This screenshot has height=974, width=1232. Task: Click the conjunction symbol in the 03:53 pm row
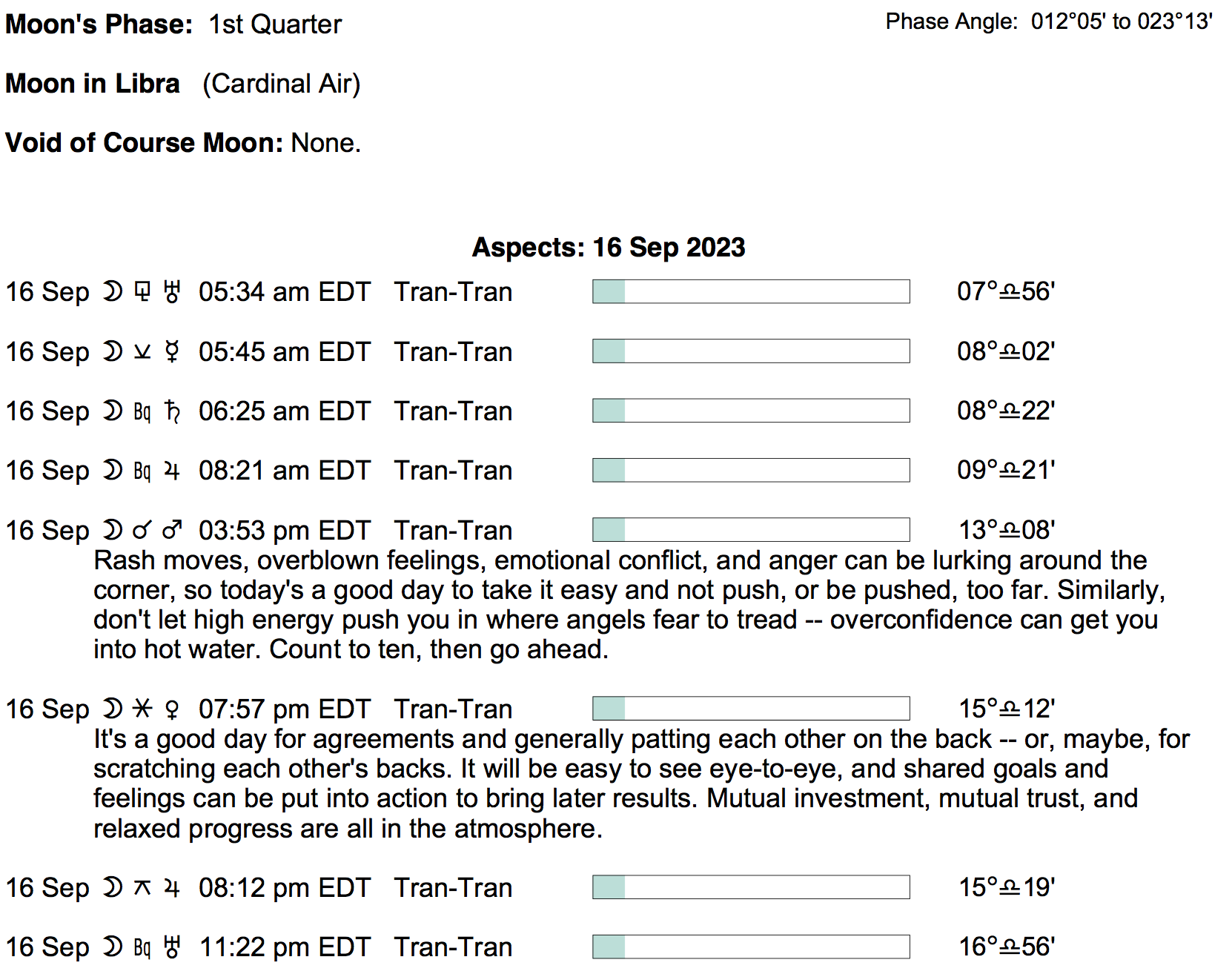142,530
